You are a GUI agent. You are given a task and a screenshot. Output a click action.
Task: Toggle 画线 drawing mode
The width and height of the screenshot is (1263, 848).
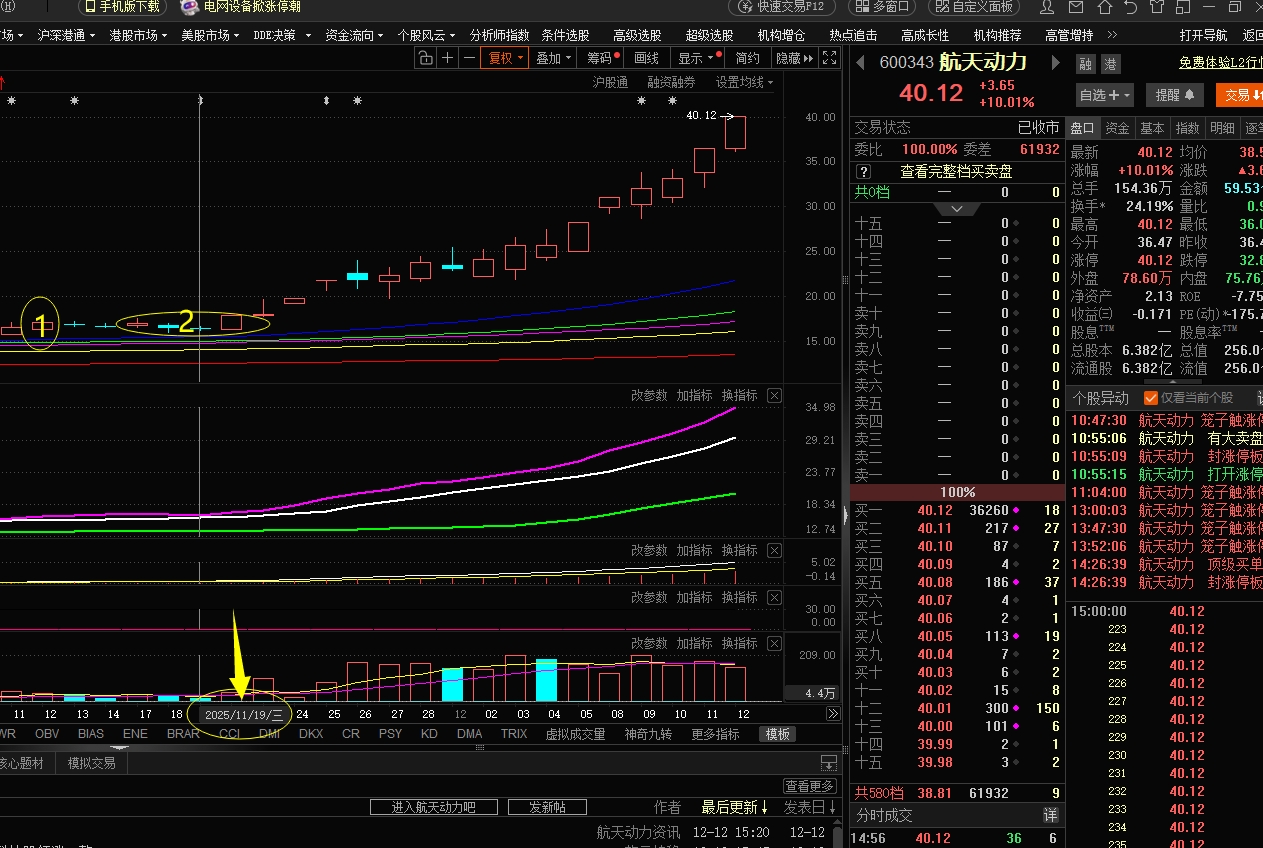[647, 58]
